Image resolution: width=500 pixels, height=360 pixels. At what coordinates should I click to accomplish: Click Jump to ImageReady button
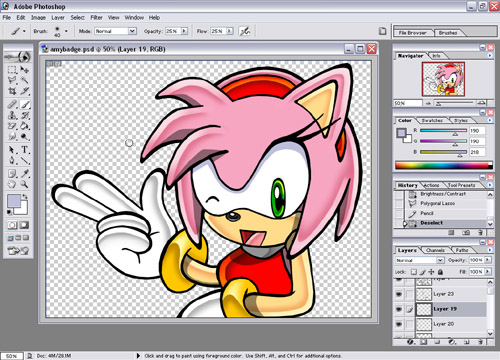click(18, 250)
